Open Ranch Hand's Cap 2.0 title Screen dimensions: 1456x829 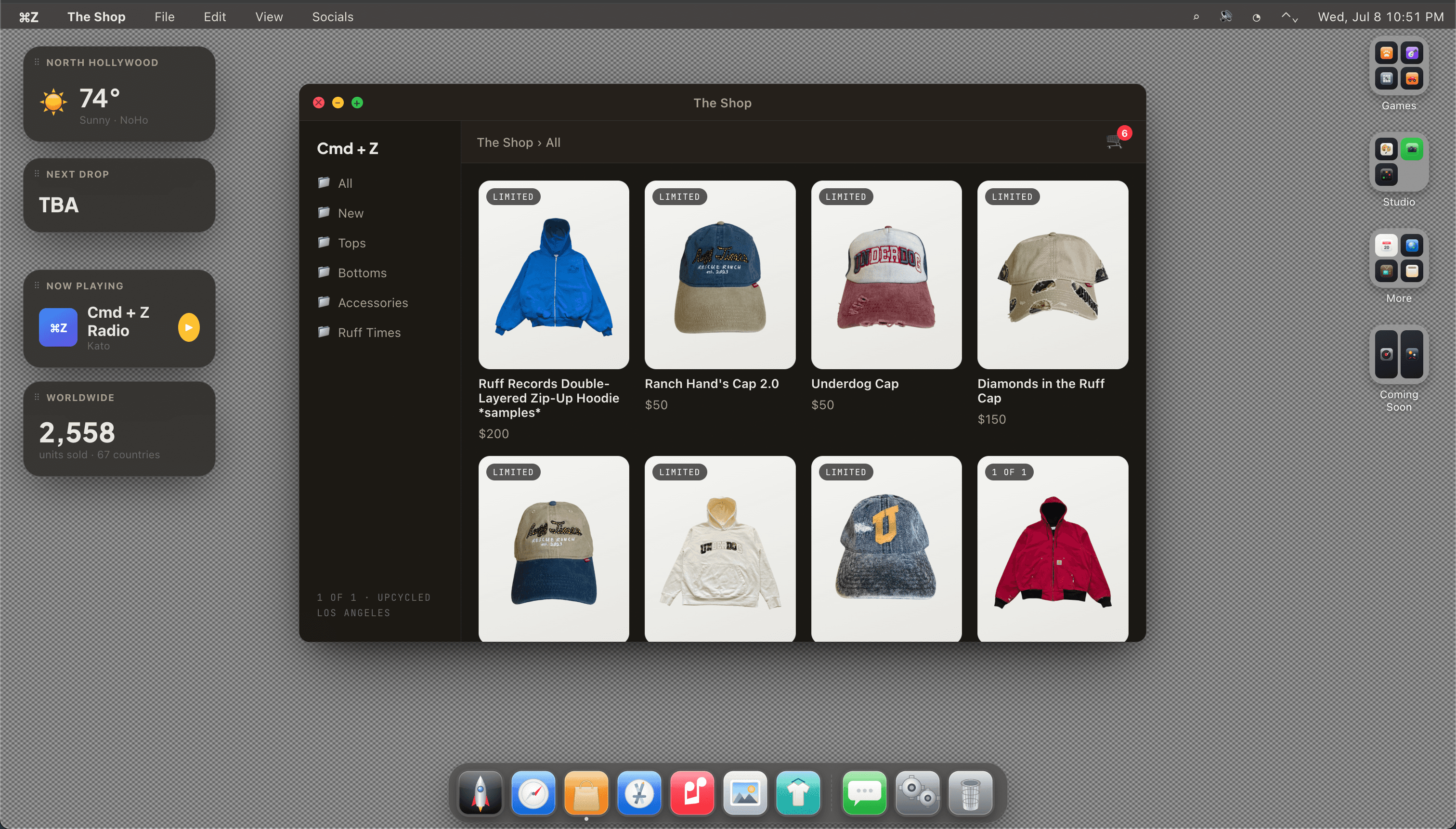click(x=712, y=384)
